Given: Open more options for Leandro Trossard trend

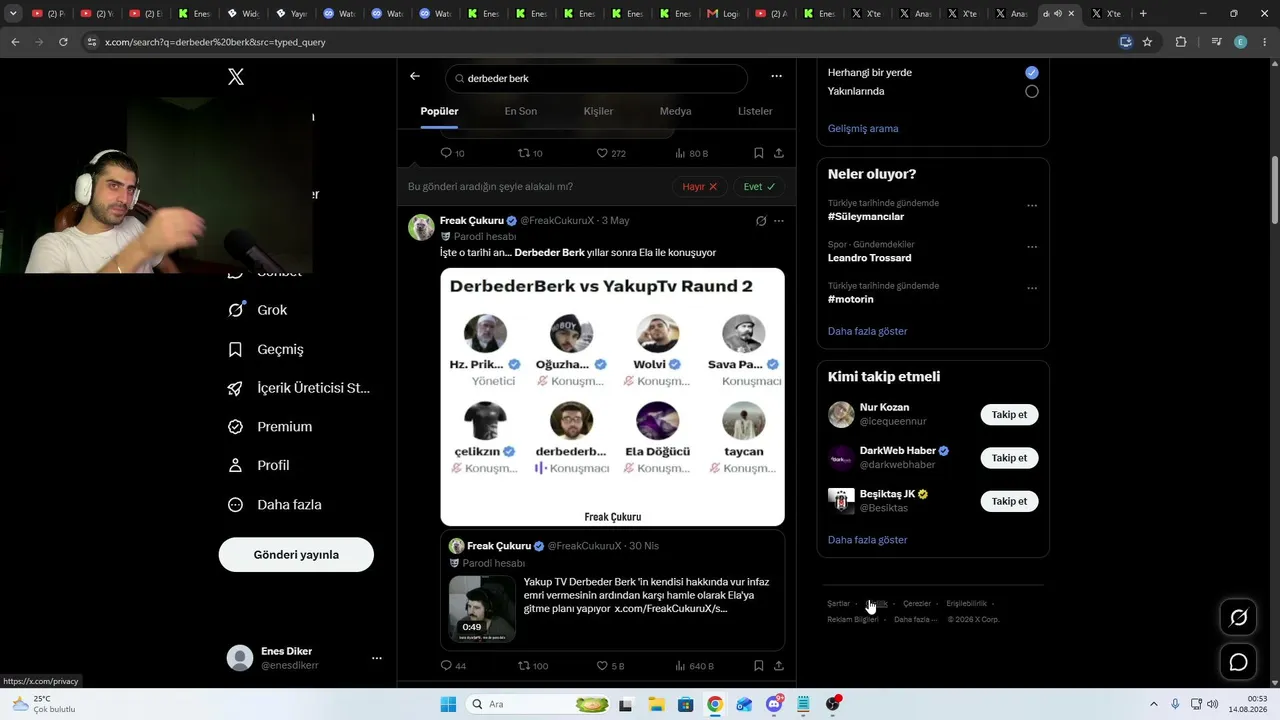Looking at the screenshot, I should (1032, 247).
